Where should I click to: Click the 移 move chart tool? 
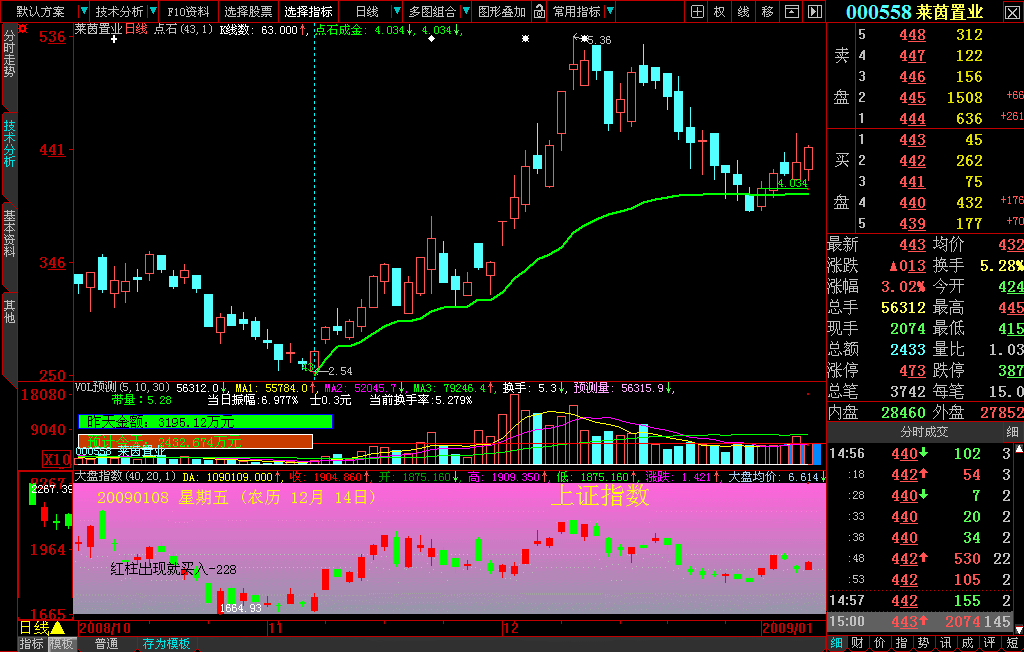767,11
